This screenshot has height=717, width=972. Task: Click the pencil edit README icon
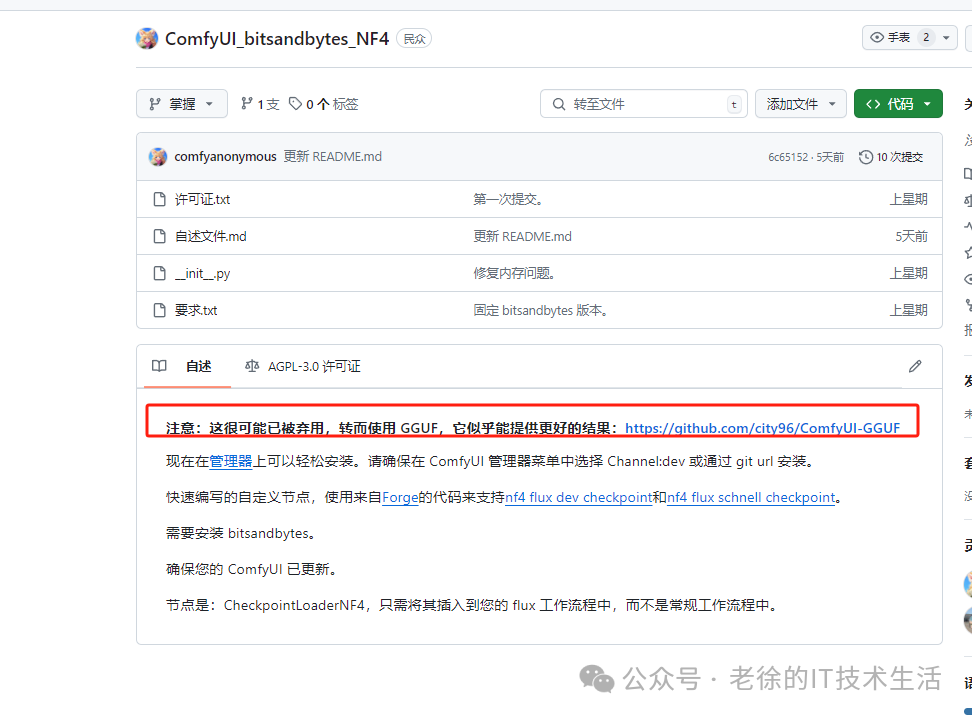(x=915, y=366)
